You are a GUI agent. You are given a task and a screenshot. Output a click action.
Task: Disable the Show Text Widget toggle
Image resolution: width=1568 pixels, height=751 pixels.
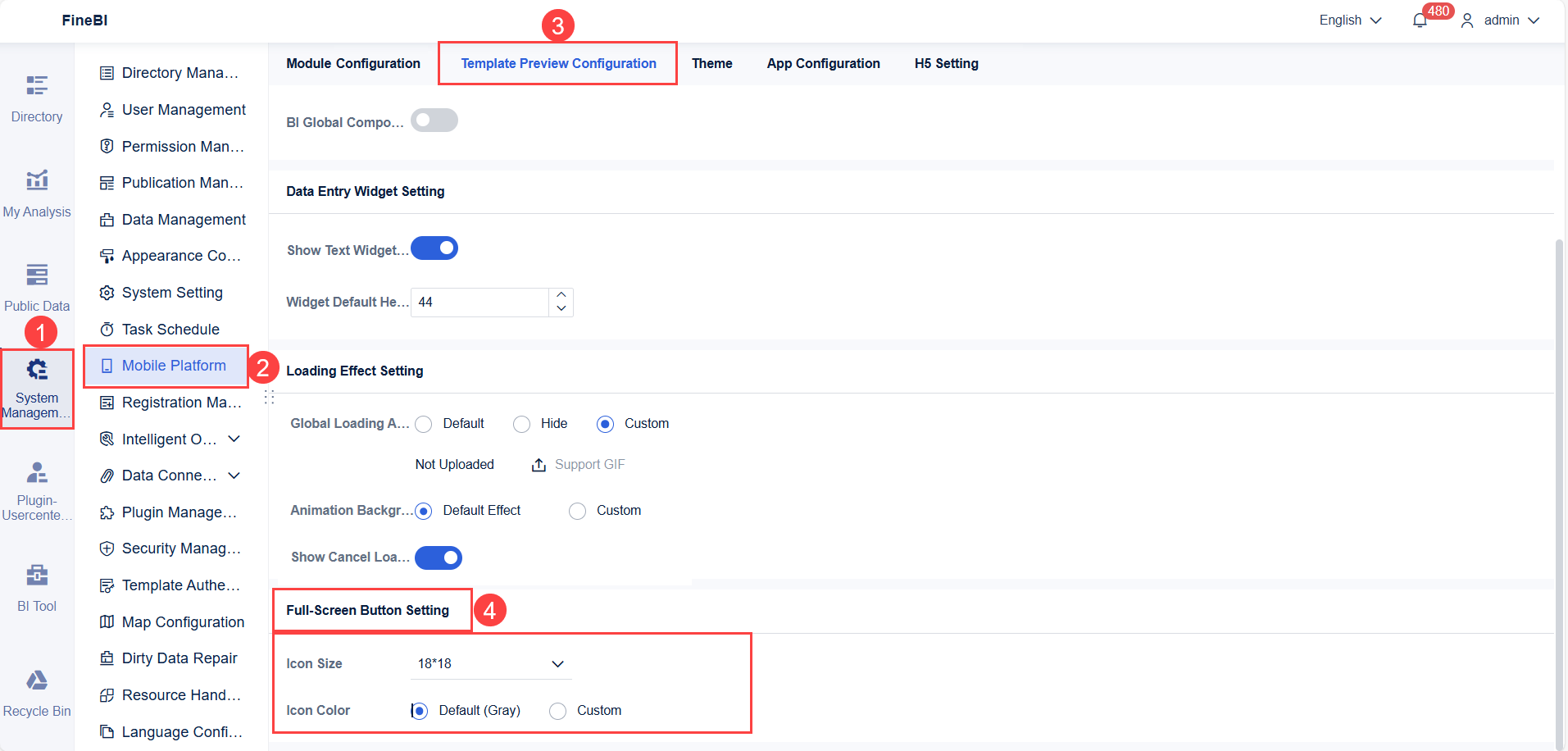434,248
